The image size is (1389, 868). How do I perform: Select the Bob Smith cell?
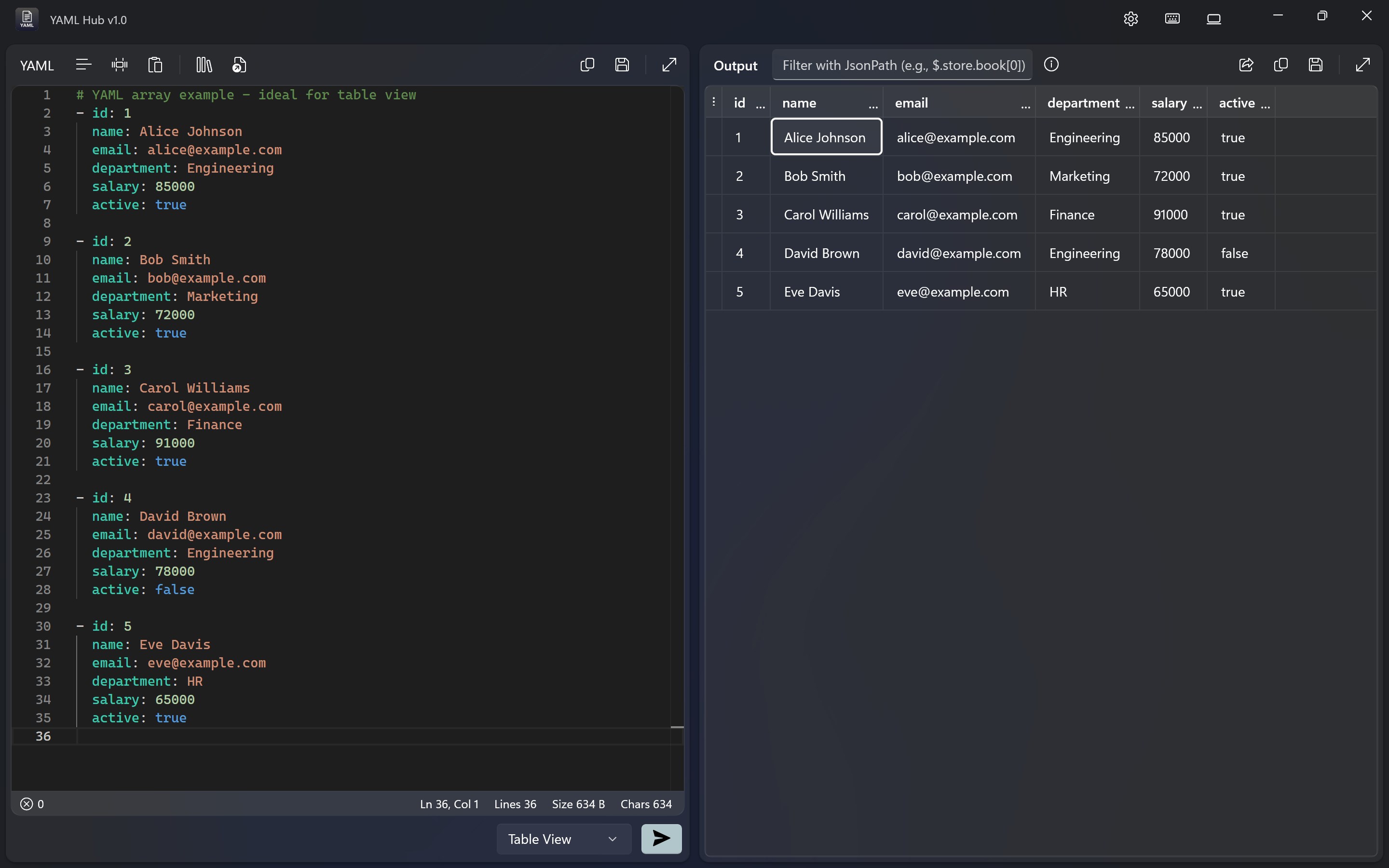[826, 176]
